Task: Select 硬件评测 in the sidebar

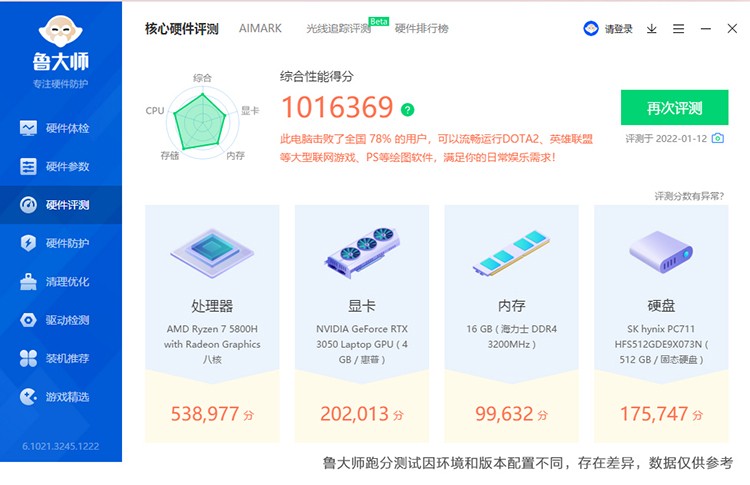Action: 61,205
